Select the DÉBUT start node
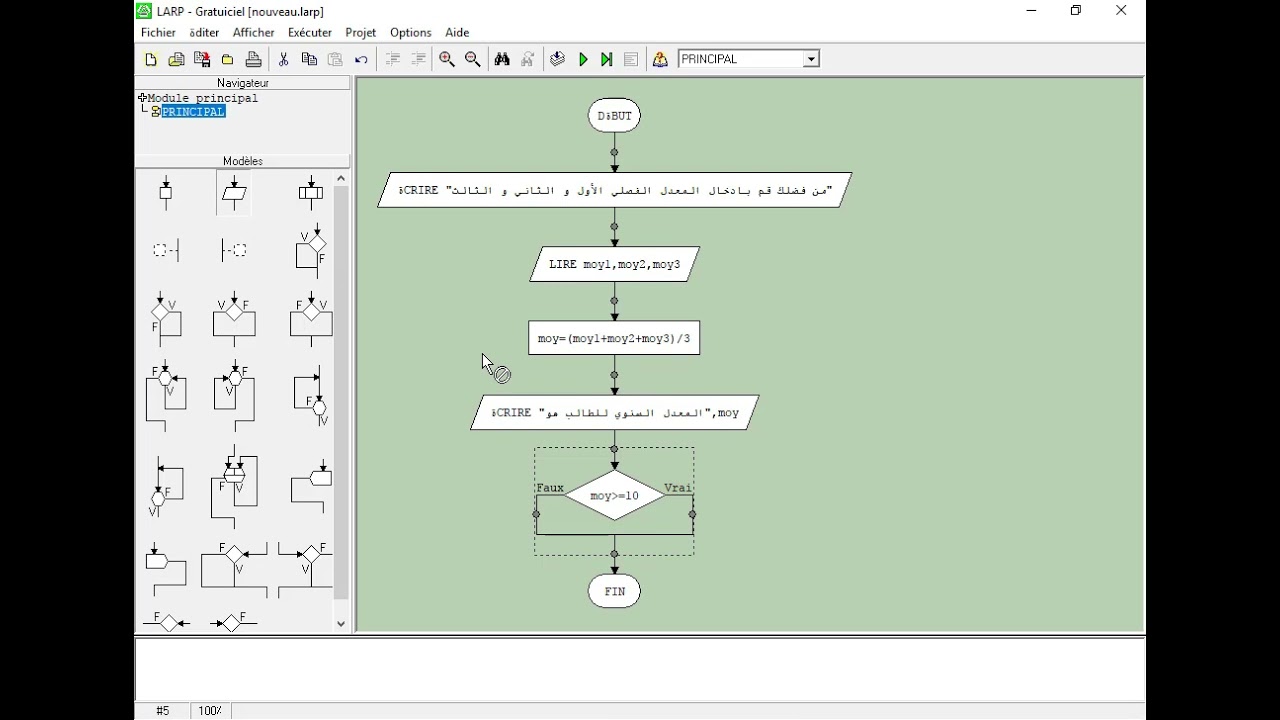 pyautogui.click(x=614, y=116)
